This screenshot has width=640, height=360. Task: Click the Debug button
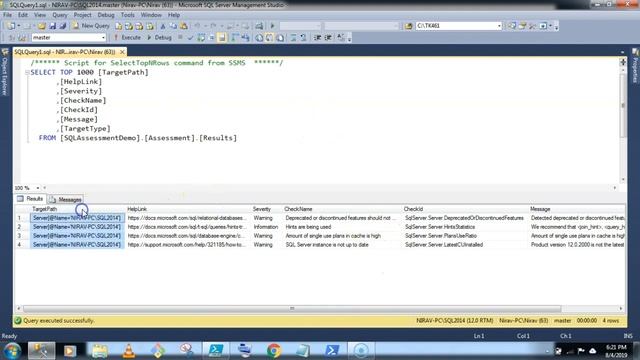coord(159,38)
